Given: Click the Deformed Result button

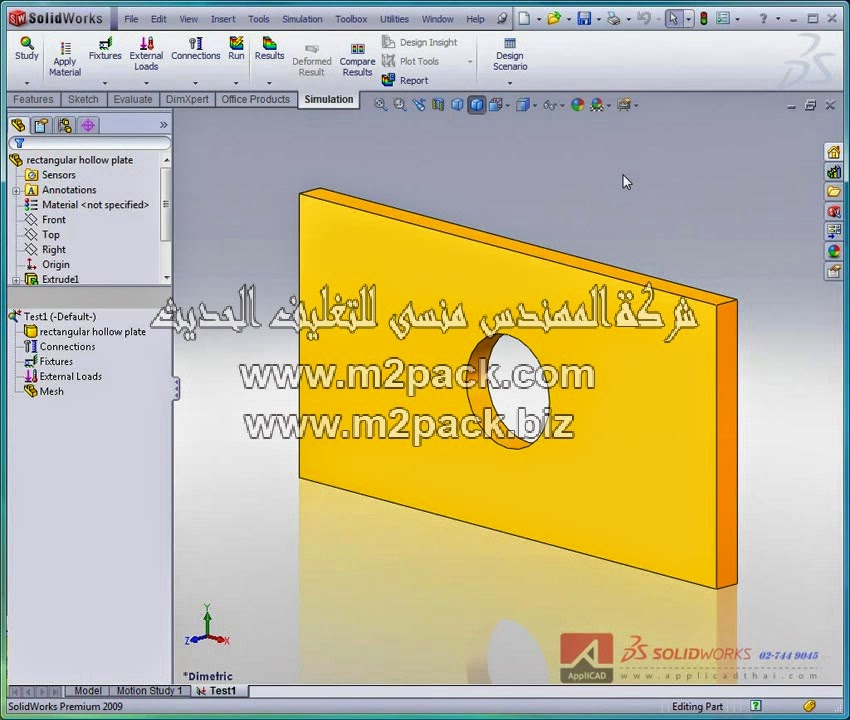Looking at the screenshot, I should coord(312,60).
